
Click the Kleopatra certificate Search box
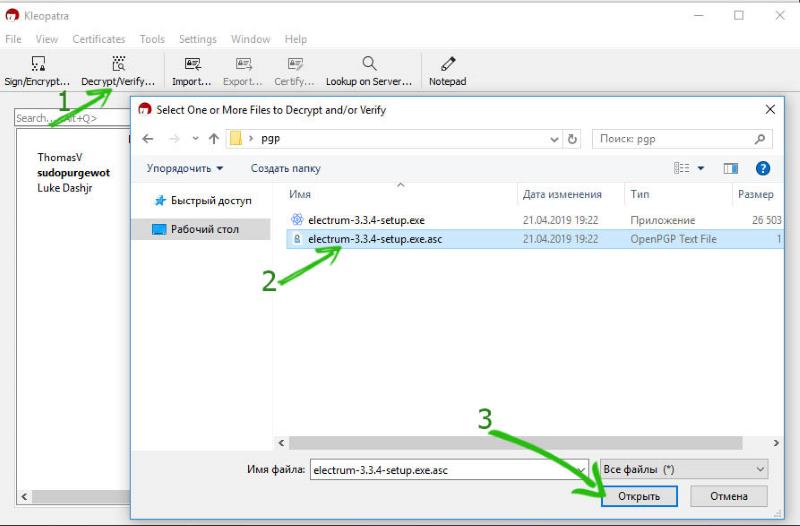(72, 118)
